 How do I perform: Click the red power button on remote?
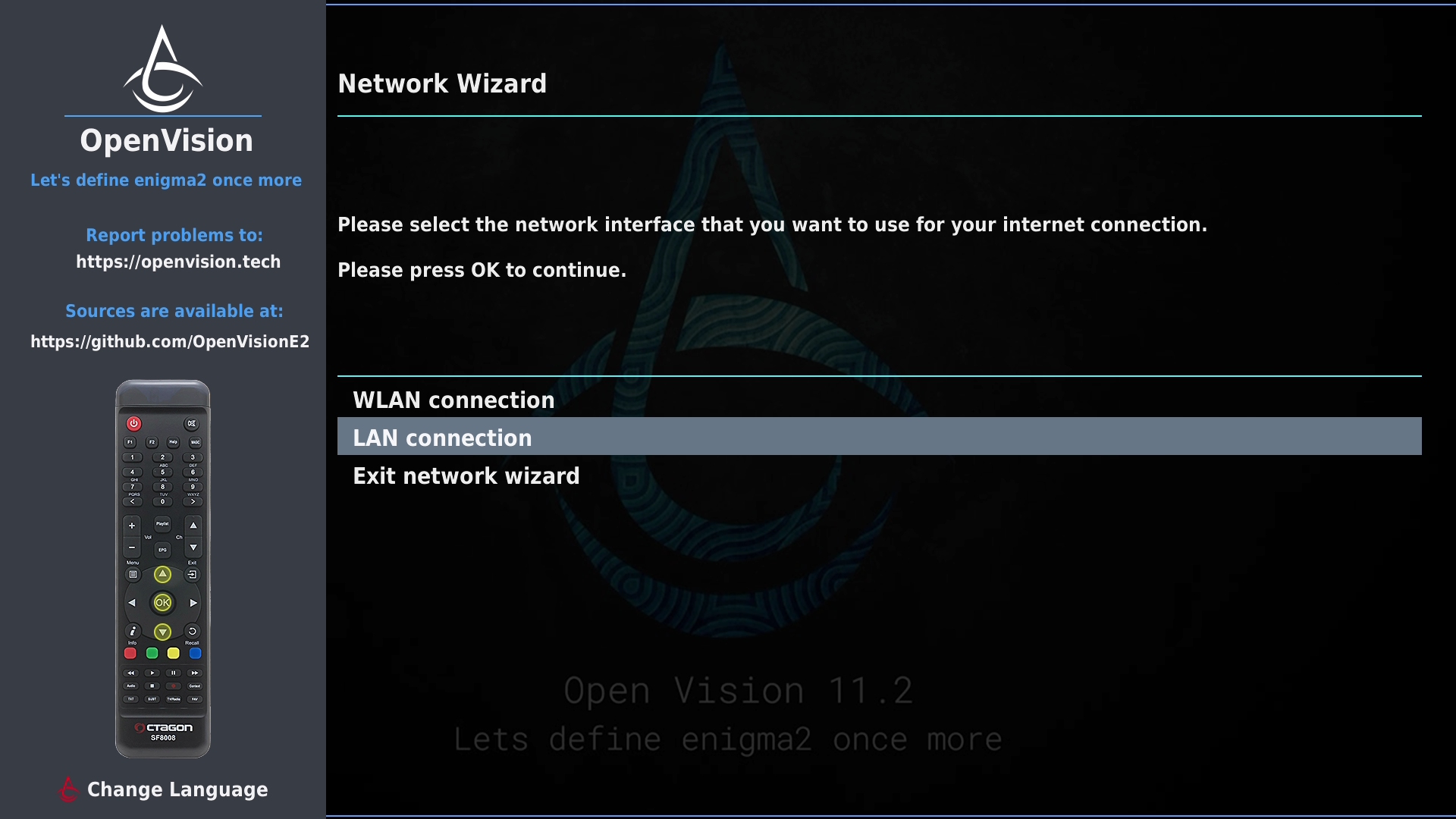click(x=133, y=423)
